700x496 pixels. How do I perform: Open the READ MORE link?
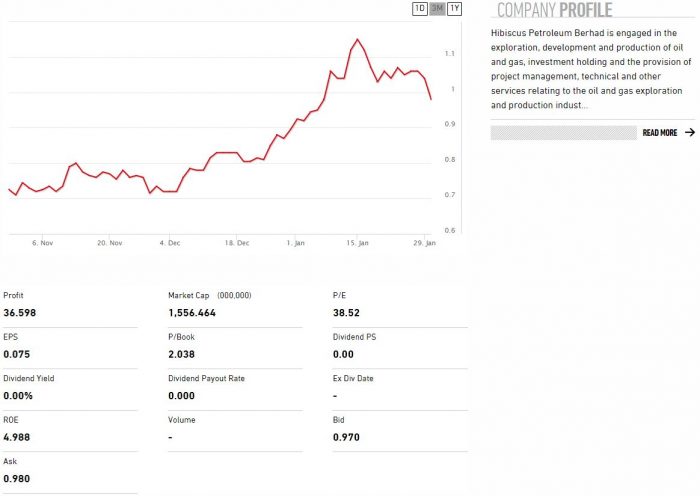coord(659,132)
